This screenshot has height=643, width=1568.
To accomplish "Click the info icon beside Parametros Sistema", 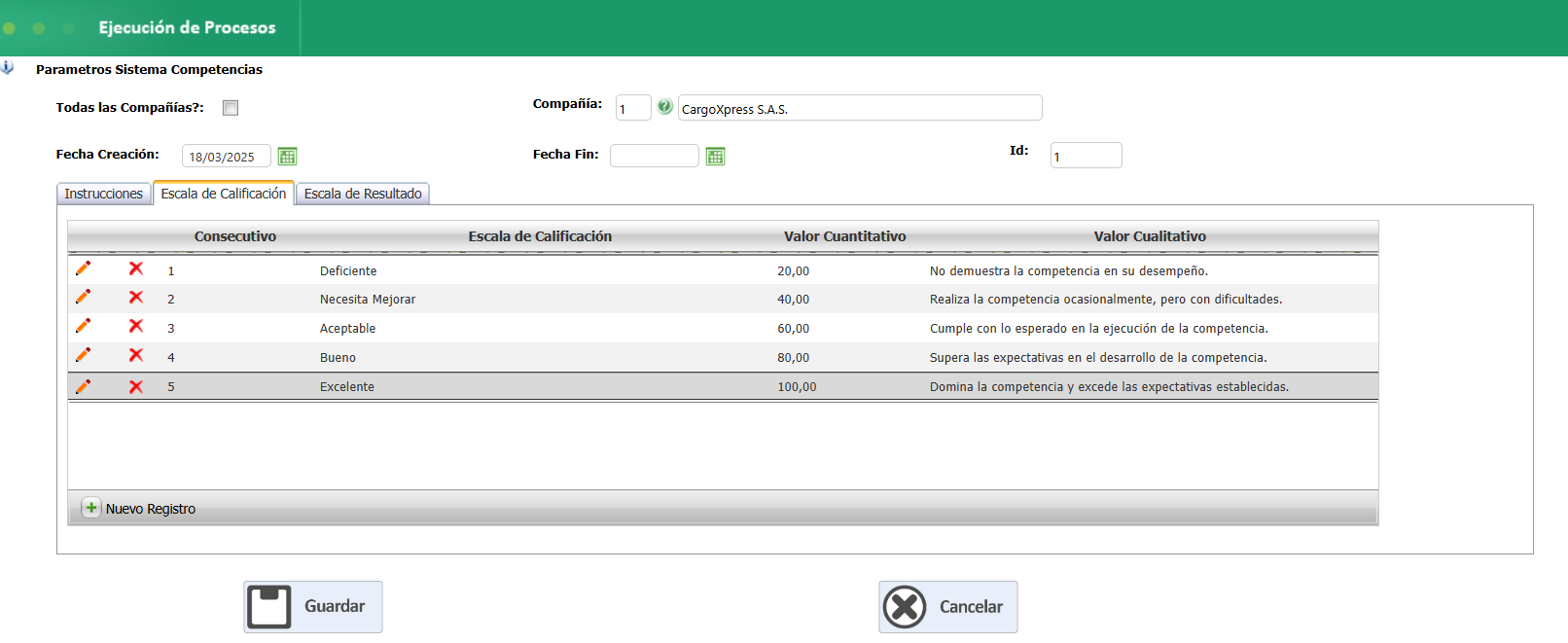I will coord(7,68).
